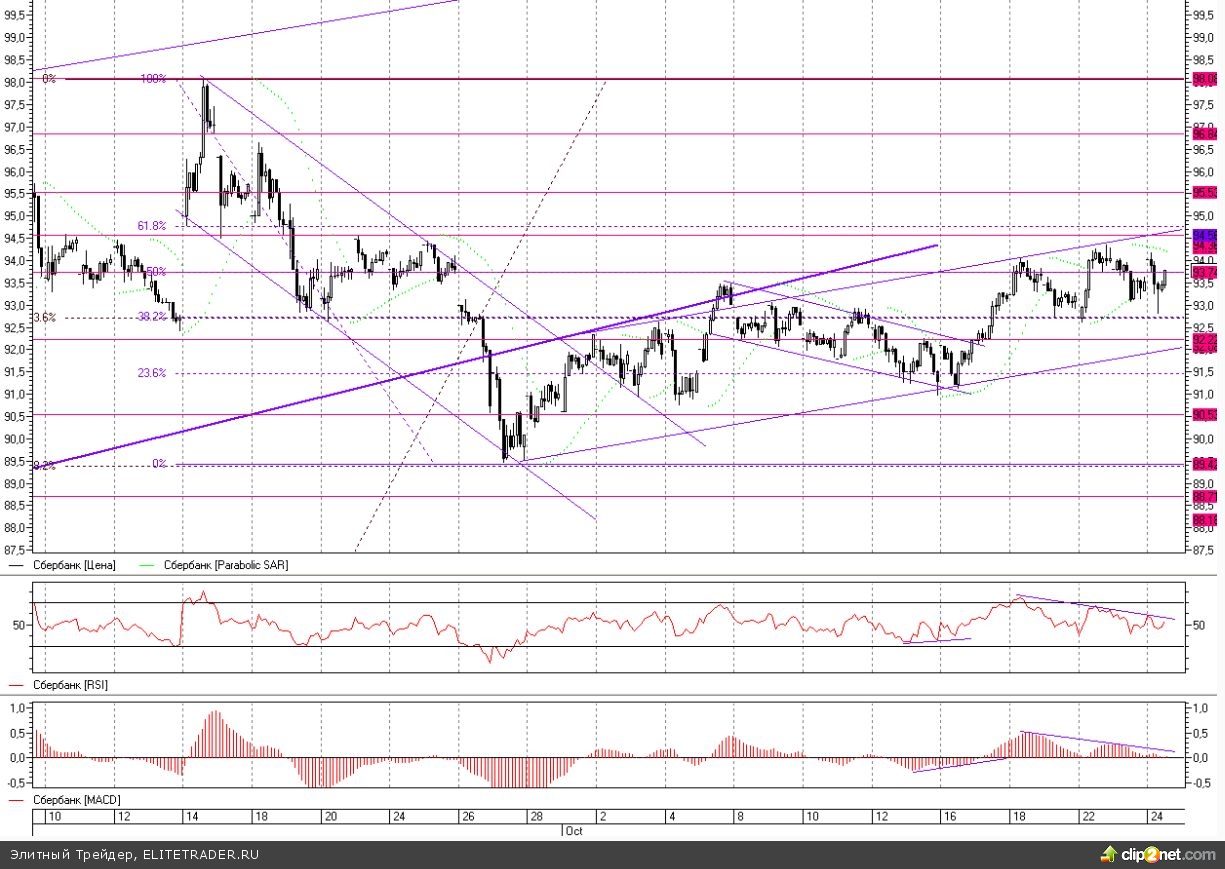1225x869 pixels.
Task: Click date 28 on the time axis
Action: click(x=535, y=817)
